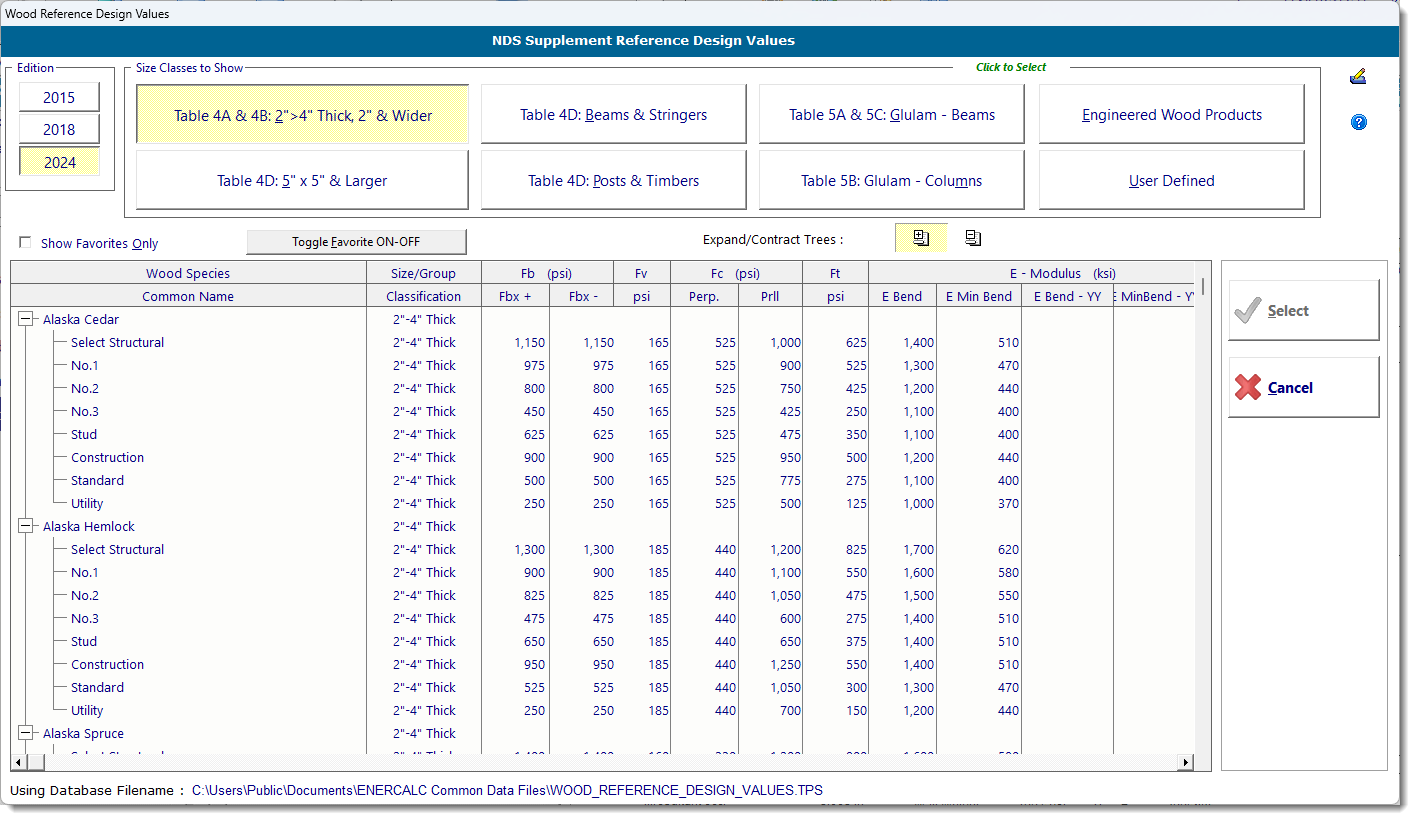1415x820 pixels.
Task: Click the 1,700 E Bend value
Action: 917,549
